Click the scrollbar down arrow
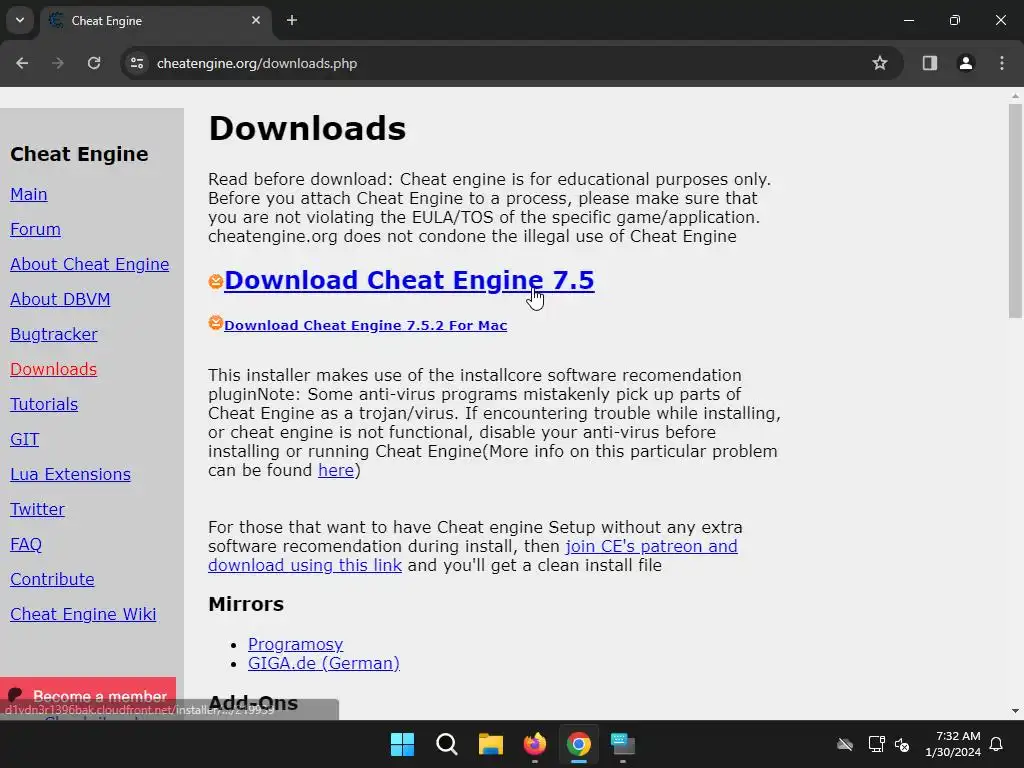Image resolution: width=1024 pixels, height=768 pixels. [1015, 711]
